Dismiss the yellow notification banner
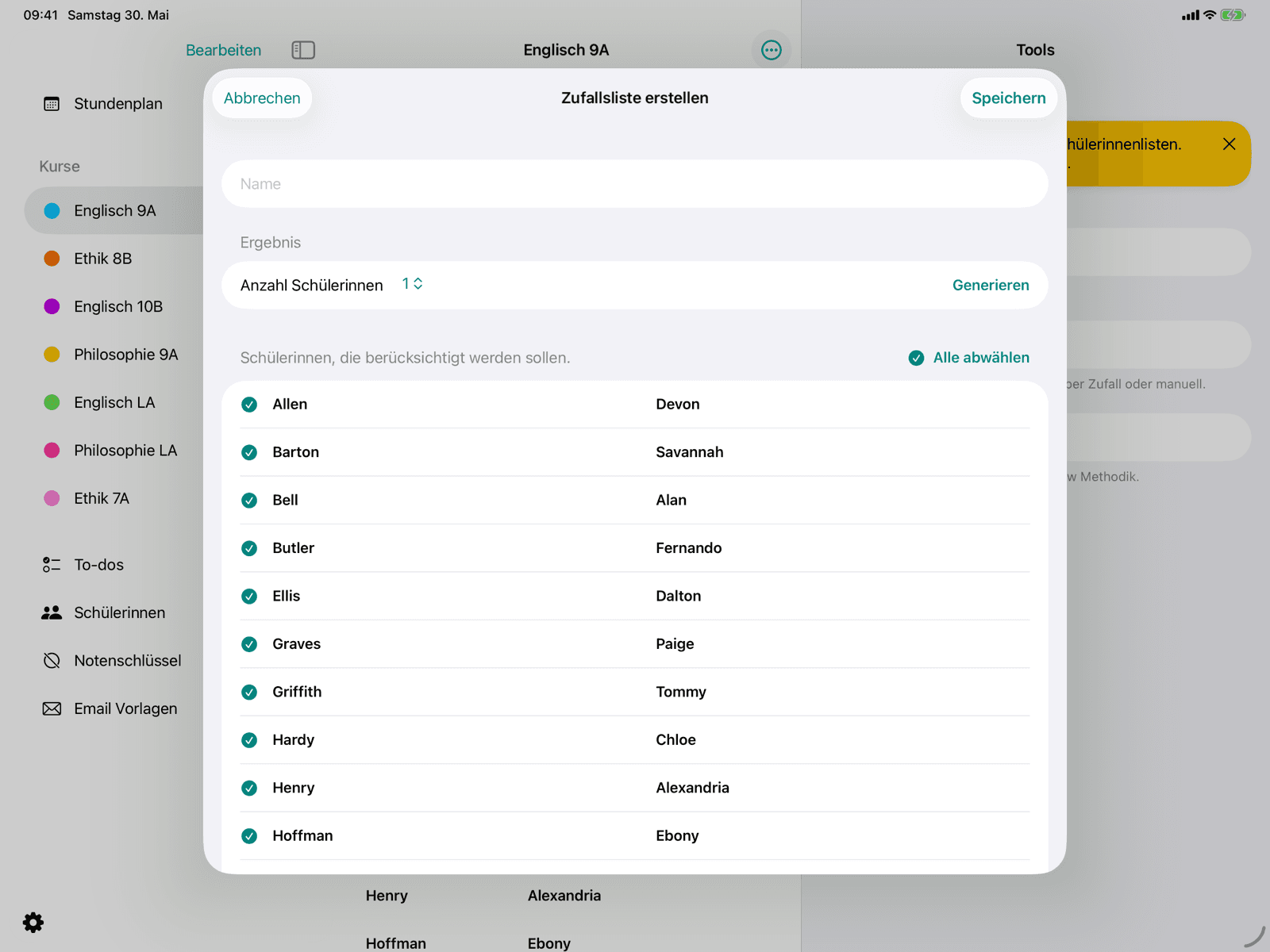Image resolution: width=1270 pixels, height=952 pixels. click(1230, 144)
